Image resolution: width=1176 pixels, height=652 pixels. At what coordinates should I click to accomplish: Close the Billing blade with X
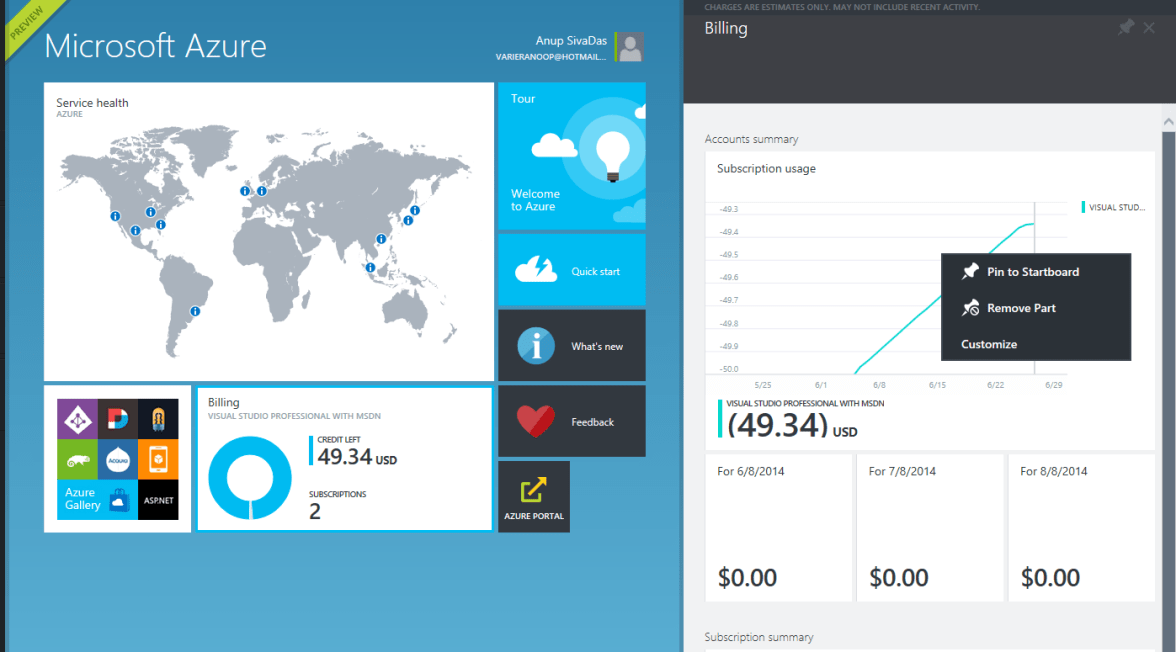[1149, 28]
